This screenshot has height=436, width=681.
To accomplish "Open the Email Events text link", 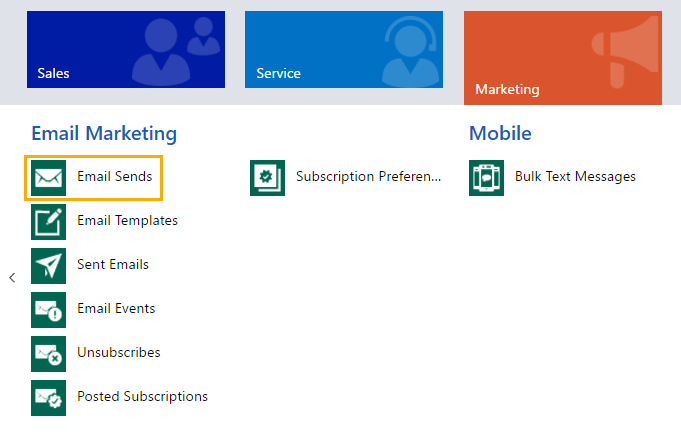I will click(x=116, y=309).
